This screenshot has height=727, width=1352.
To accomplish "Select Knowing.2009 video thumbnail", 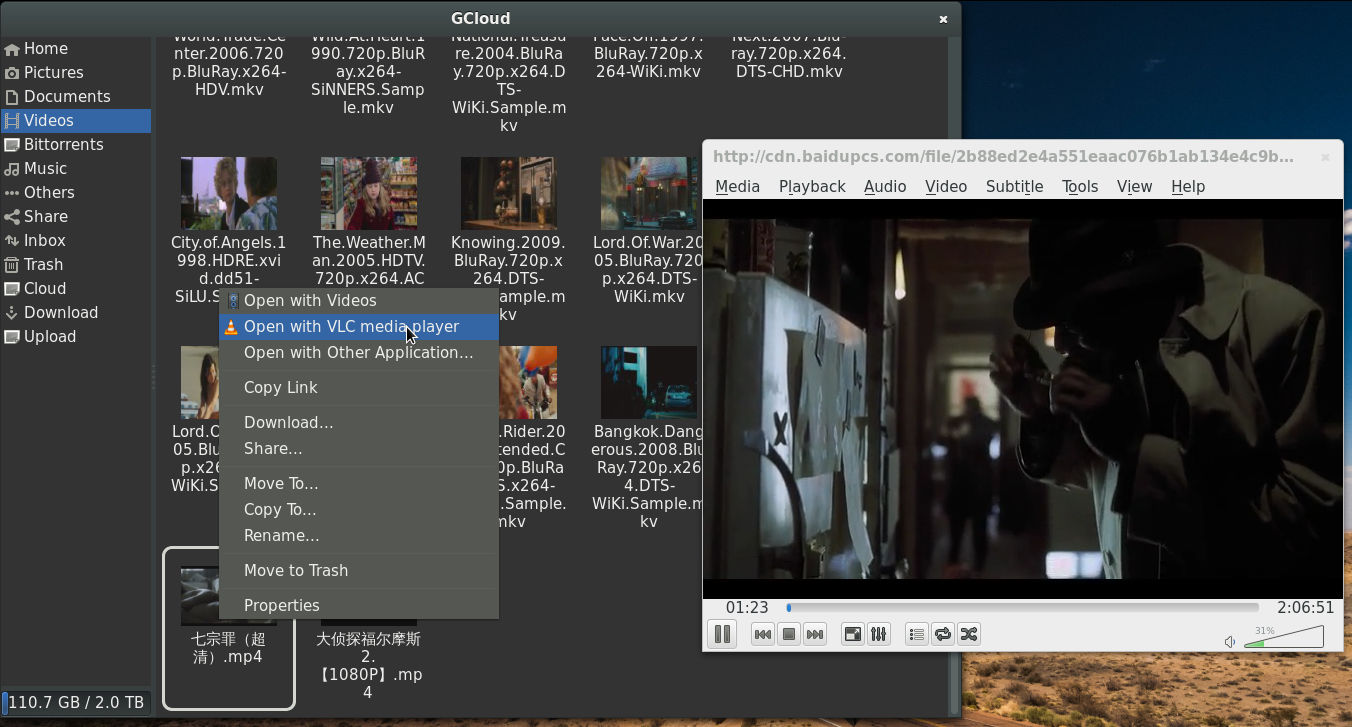I will coord(508,193).
